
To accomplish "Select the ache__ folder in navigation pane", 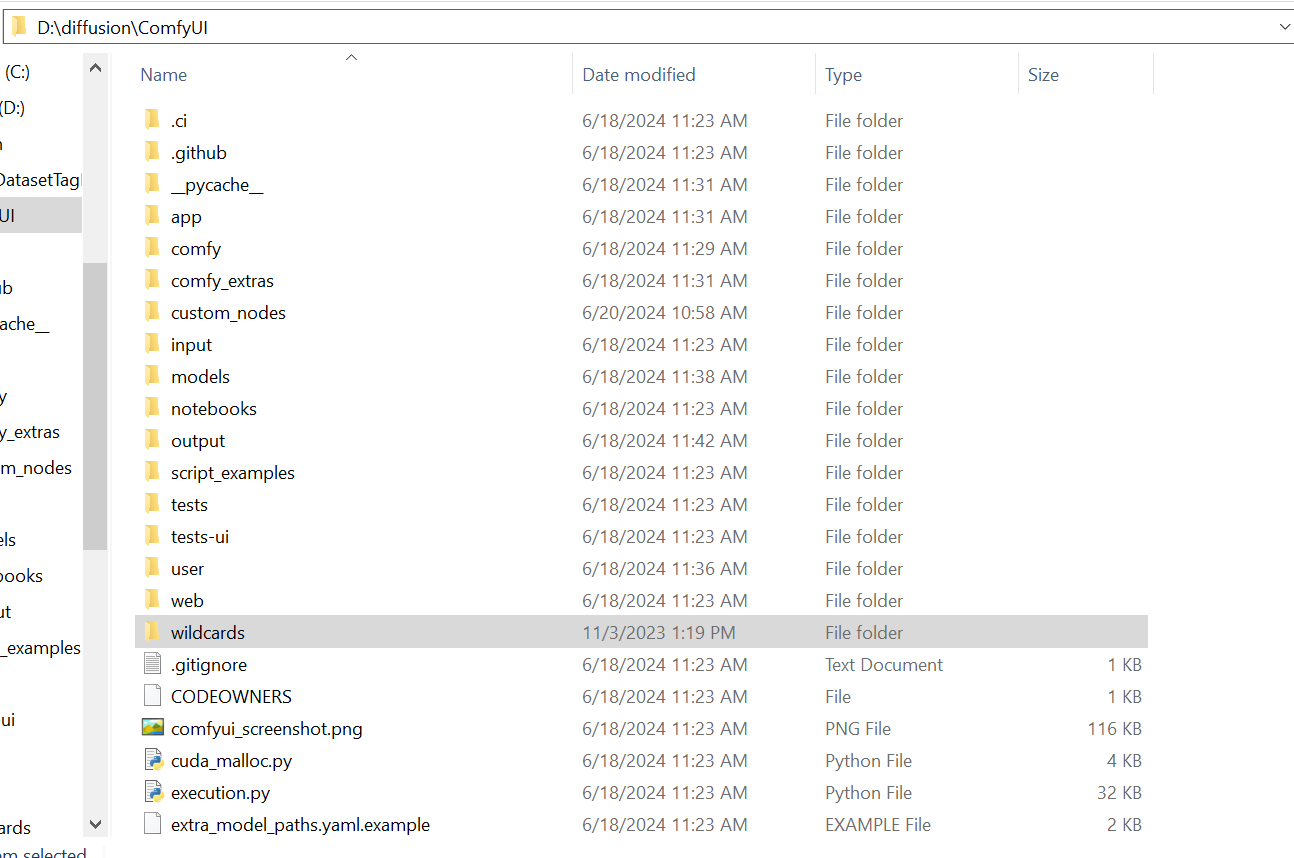I will (x=24, y=324).
